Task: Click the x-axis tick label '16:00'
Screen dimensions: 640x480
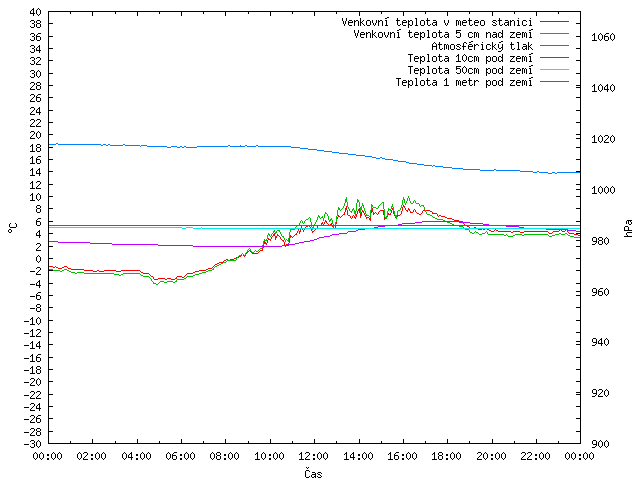Action: [x=402, y=456]
